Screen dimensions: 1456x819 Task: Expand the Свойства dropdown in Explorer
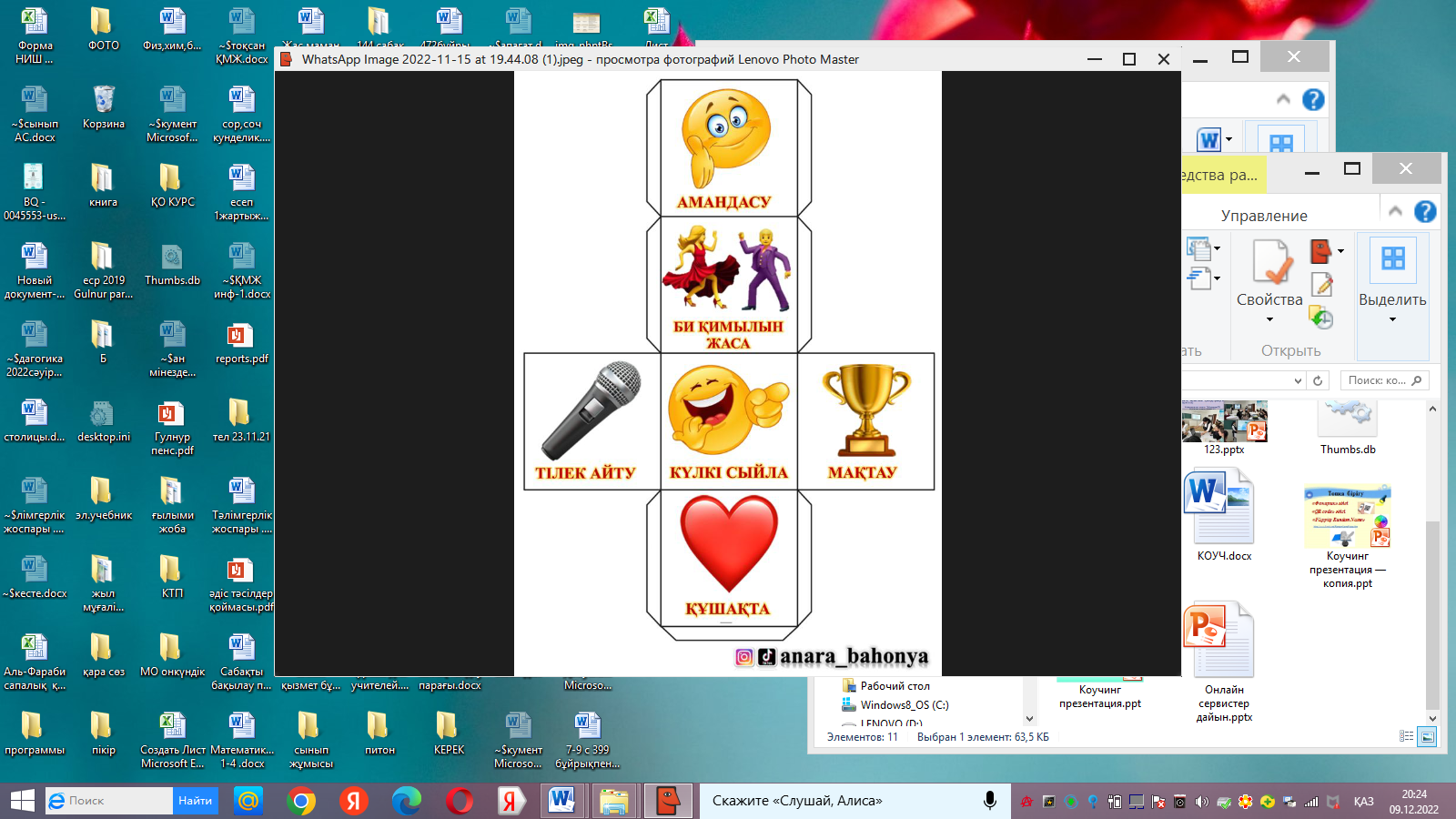tap(1269, 319)
